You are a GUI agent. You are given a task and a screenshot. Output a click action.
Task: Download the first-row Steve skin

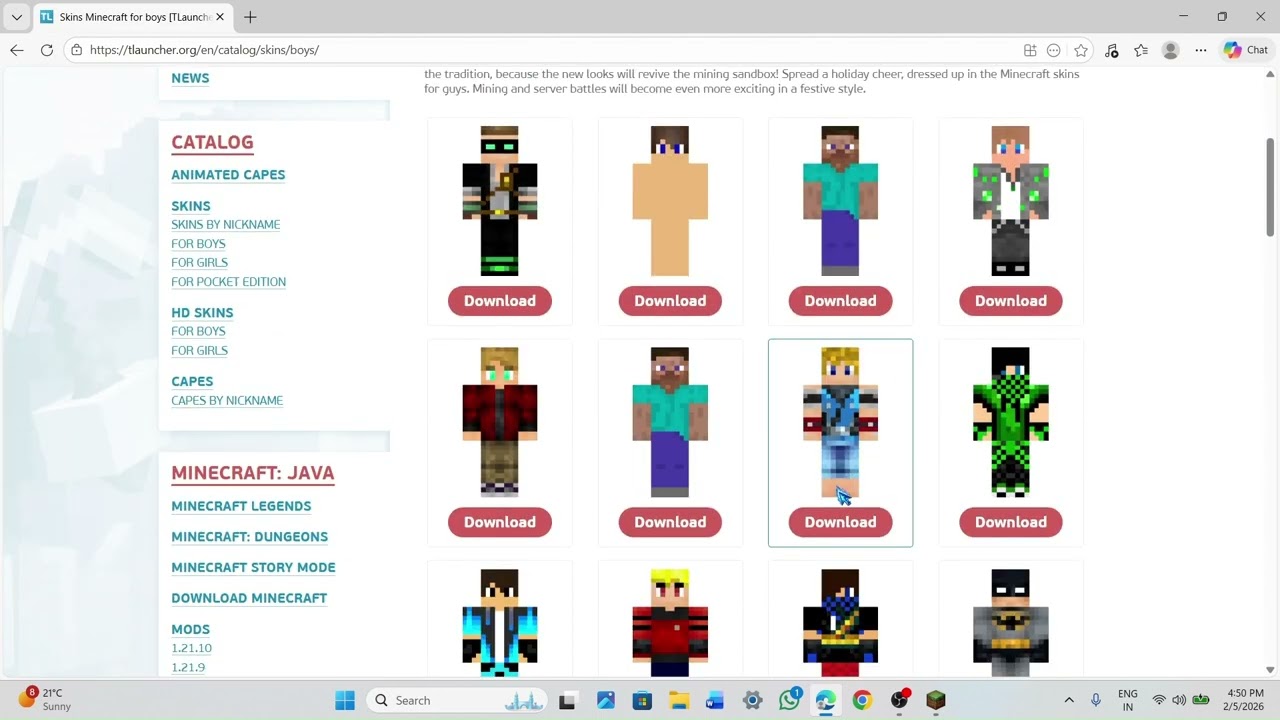click(840, 301)
